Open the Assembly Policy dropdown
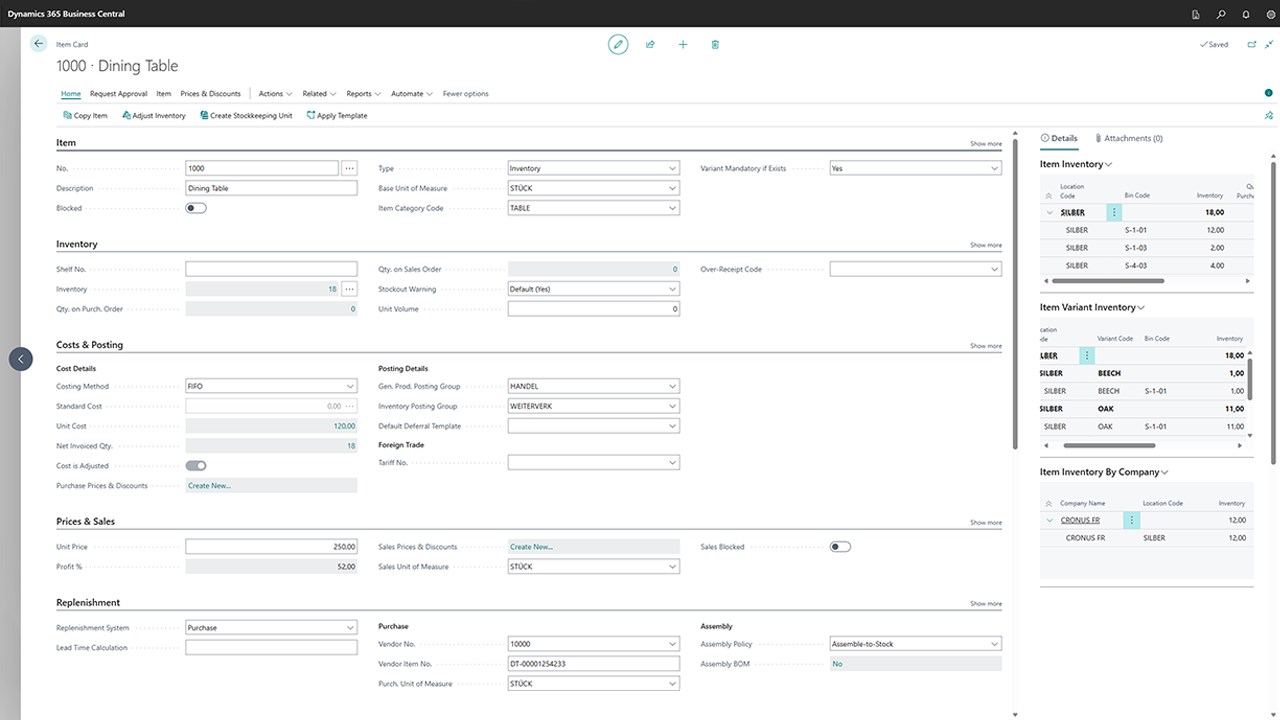The width and height of the screenshot is (1280, 720). pyautogui.click(x=992, y=643)
